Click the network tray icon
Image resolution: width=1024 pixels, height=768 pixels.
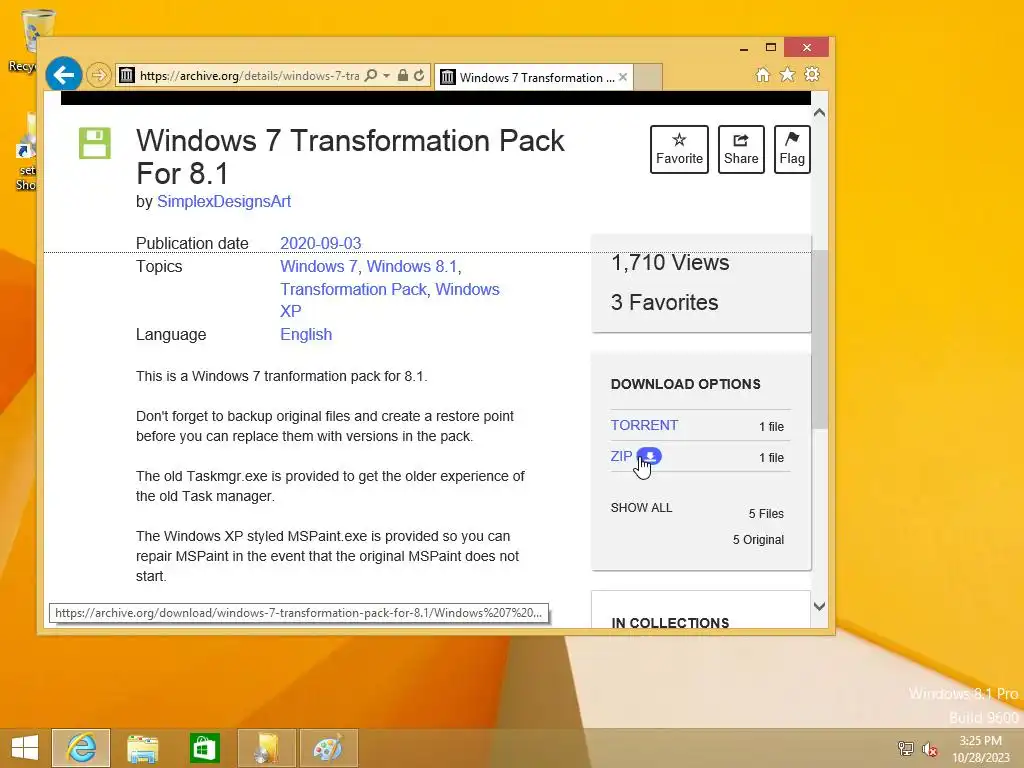(905, 748)
